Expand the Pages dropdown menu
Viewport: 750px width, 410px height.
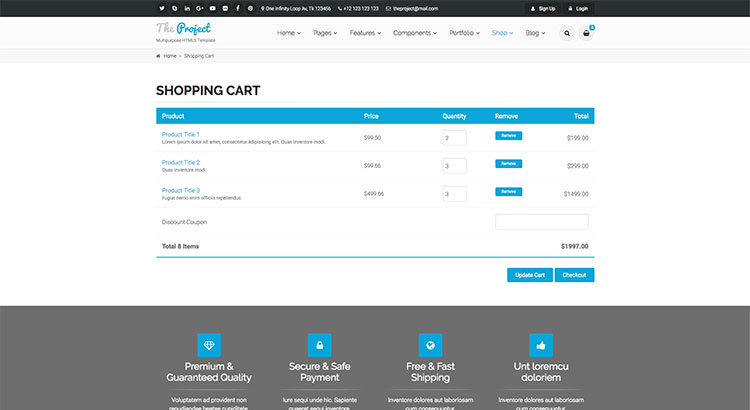pos(325,33)
